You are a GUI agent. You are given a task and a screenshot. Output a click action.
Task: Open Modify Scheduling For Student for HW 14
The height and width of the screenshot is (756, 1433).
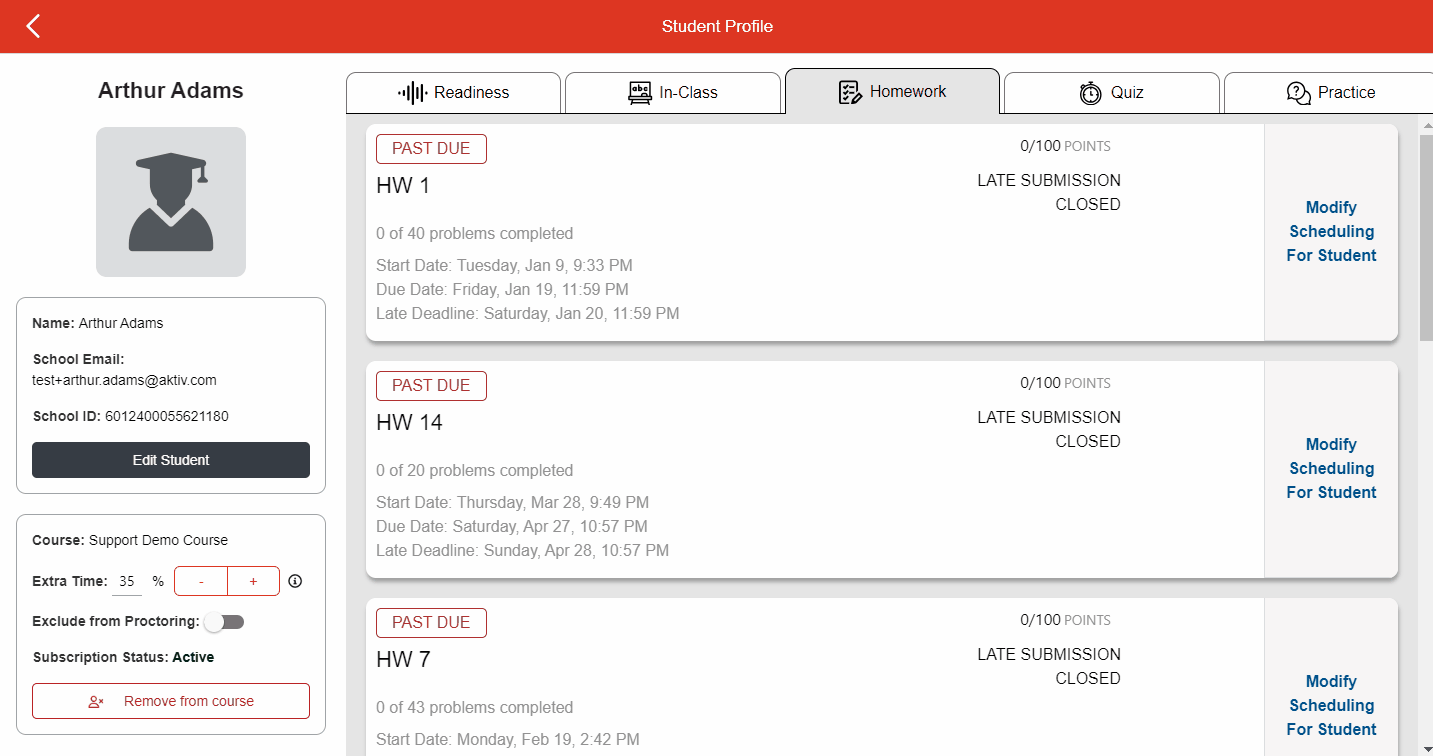point(1331,468)
